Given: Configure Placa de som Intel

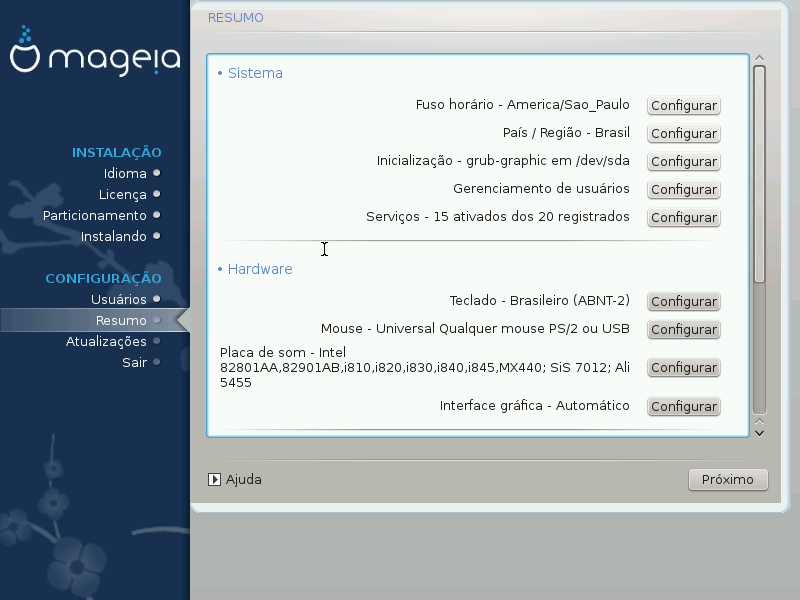Looking at the screenshot, I should (684, 368).
